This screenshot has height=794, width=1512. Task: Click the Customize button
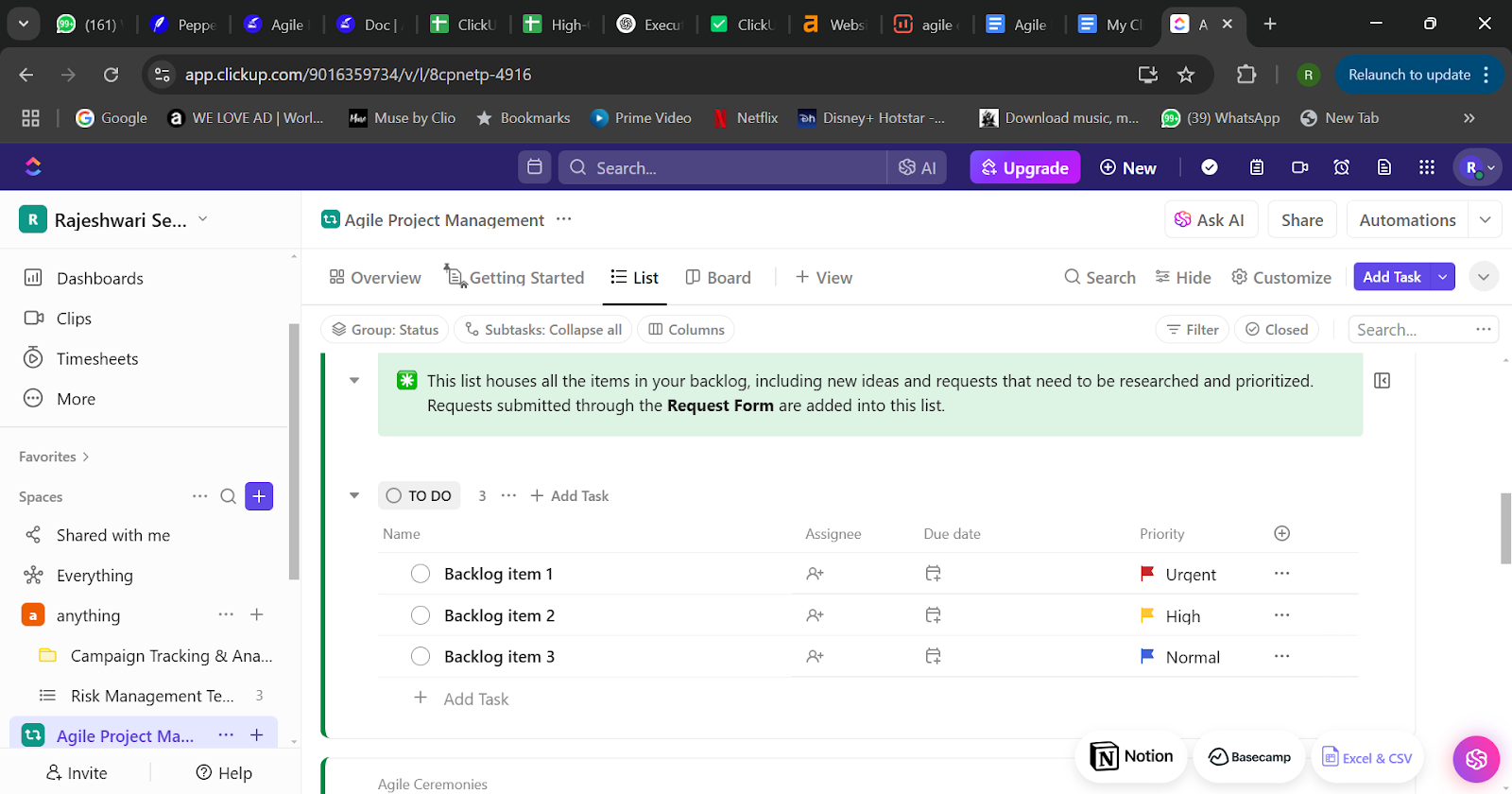pos(1281,277)
